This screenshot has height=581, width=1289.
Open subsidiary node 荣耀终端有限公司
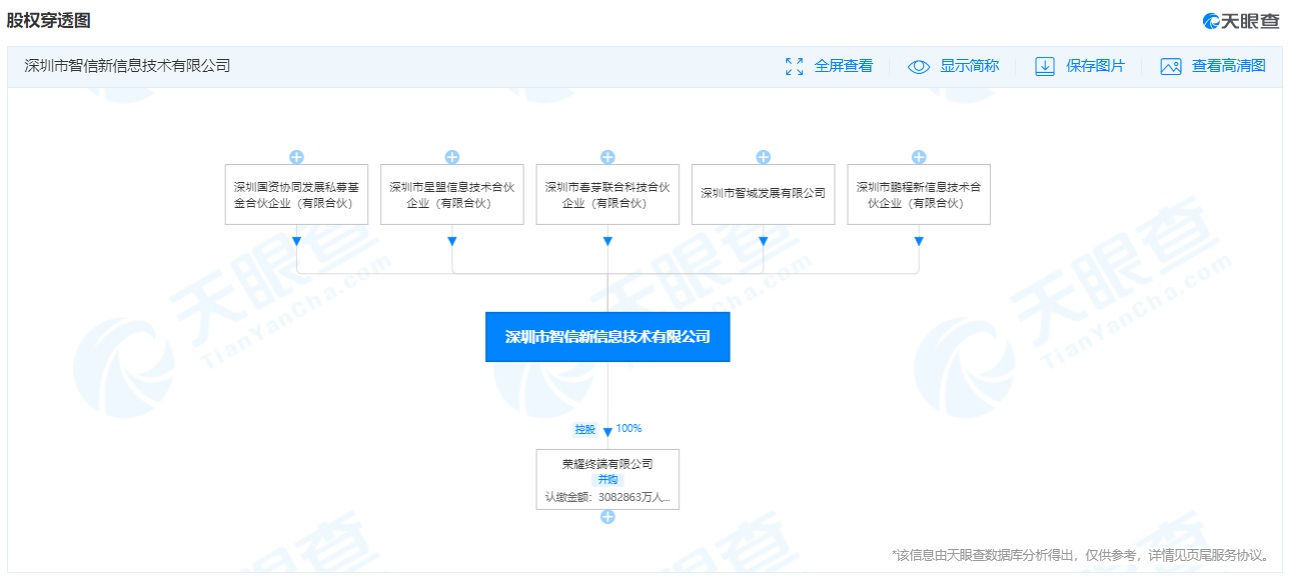(607, 479)
